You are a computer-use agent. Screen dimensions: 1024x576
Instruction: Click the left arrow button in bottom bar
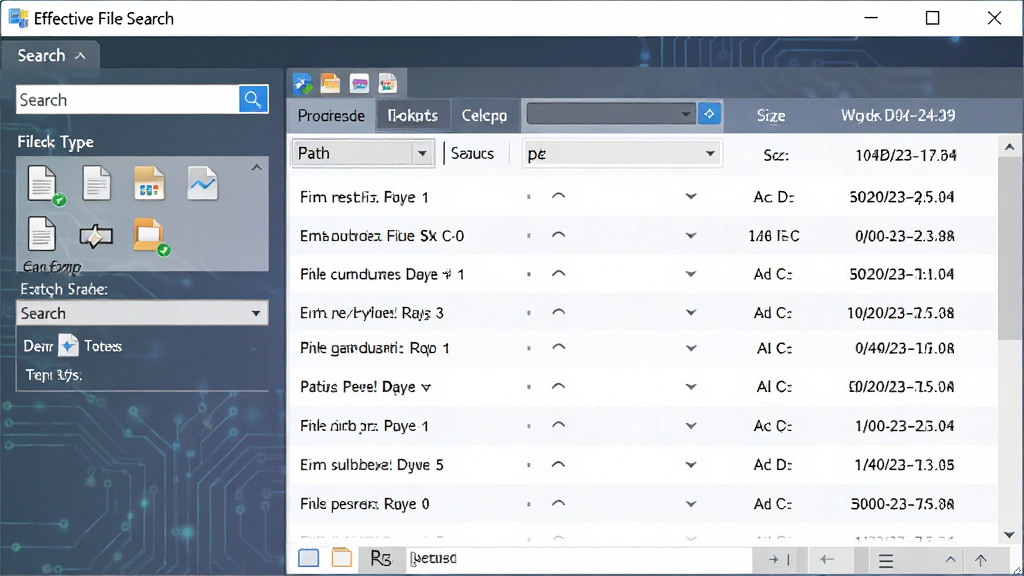pos(827,560)
